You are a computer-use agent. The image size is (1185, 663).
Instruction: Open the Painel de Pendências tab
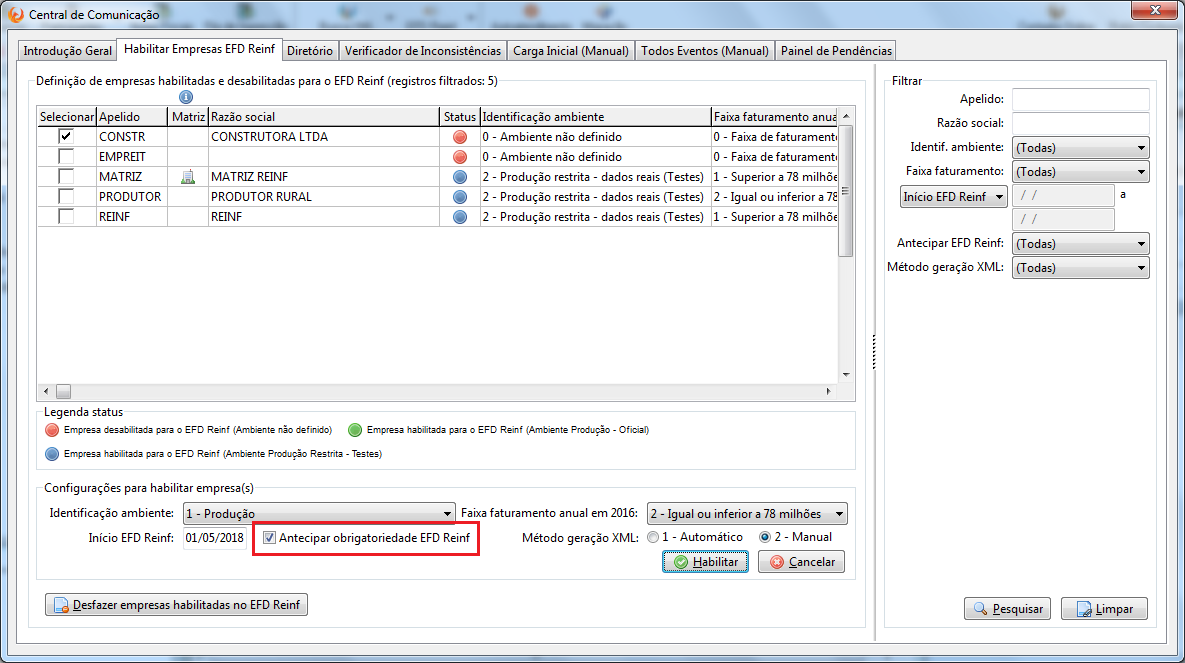835,50
